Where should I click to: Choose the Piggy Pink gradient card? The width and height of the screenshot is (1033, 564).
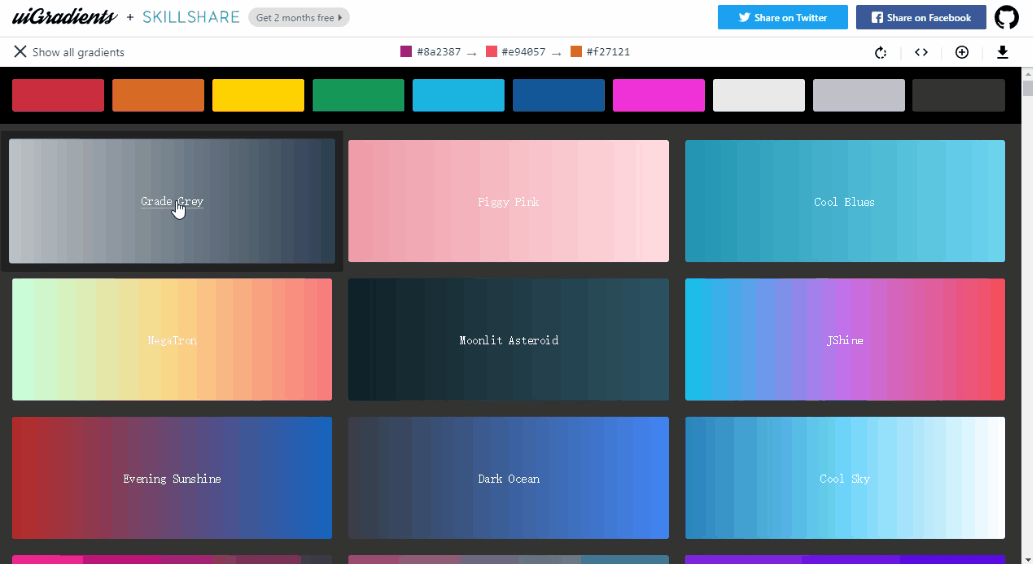tap(509, 201)
